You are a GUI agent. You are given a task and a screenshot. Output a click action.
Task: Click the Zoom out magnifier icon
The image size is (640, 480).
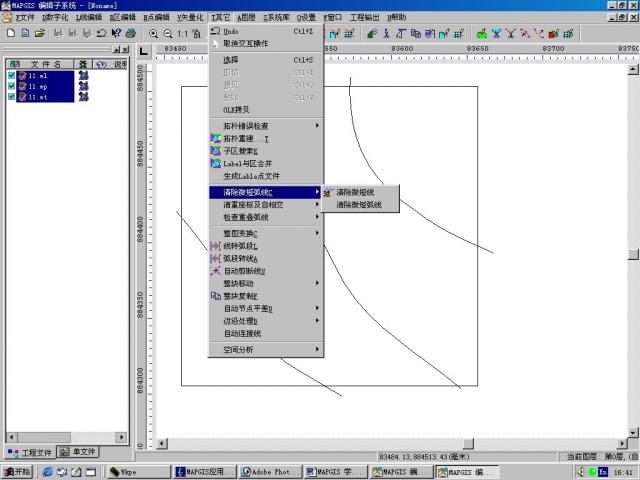click(x=167, y=33)
